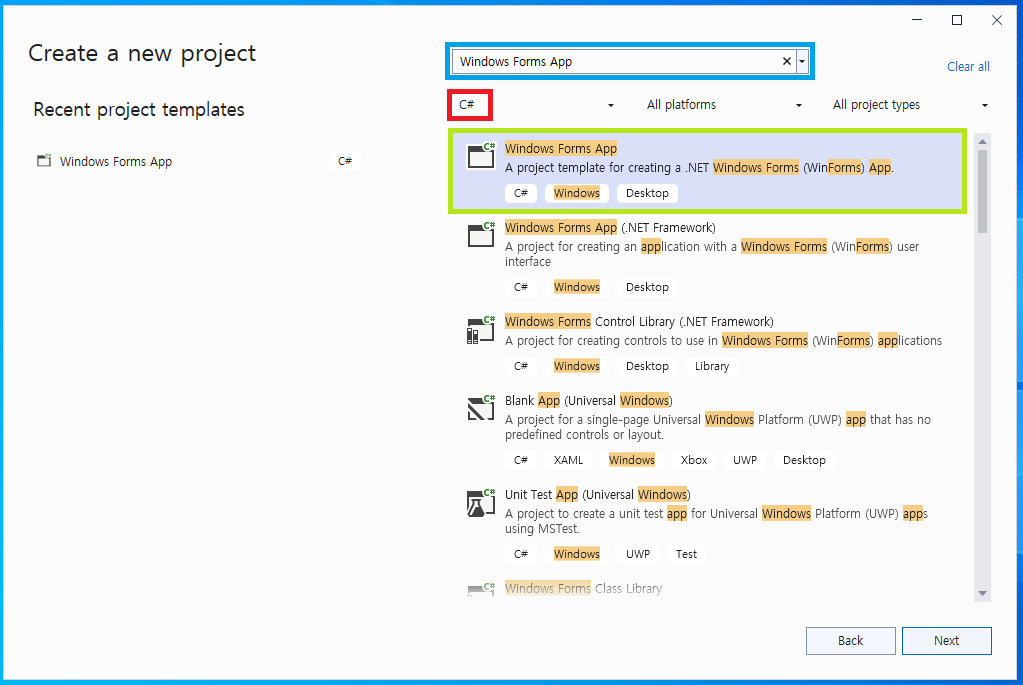Click the recent Windows Forms App template icon

(44, 160)
